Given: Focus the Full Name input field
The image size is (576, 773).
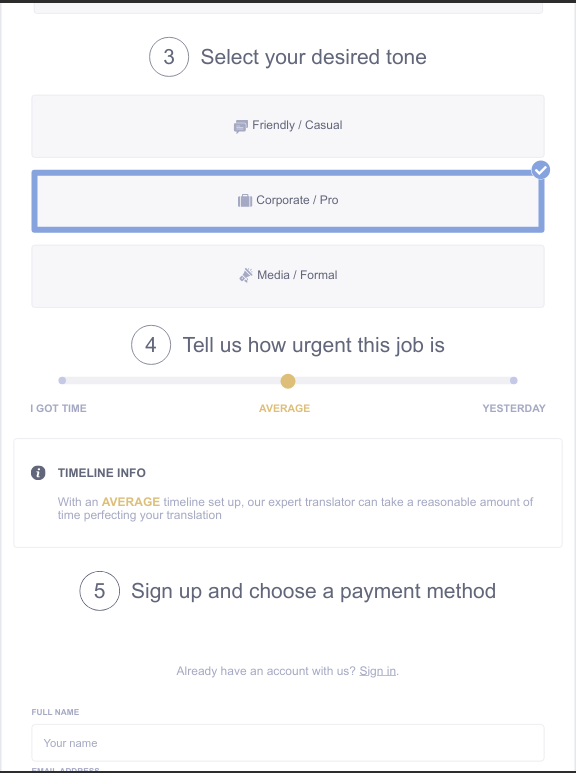Looking at the screenshot, I should 288,743.
